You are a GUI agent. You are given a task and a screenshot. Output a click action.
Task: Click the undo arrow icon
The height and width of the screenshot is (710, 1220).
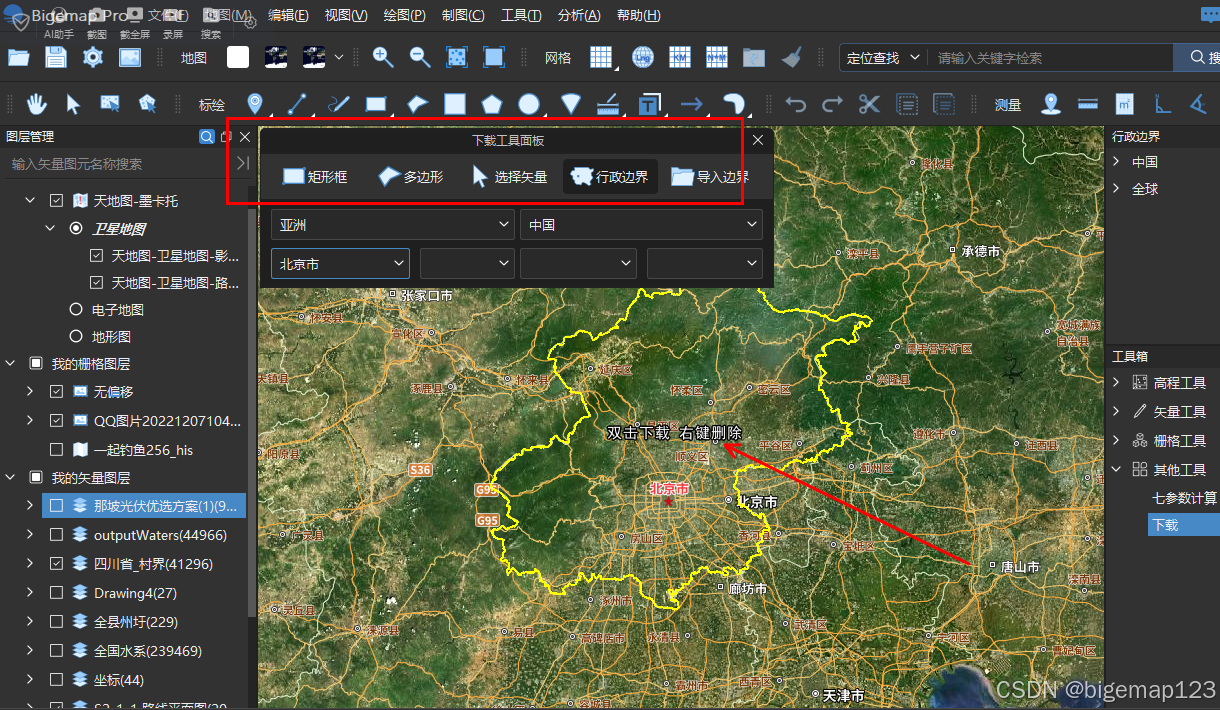click(x=796, y=103)
